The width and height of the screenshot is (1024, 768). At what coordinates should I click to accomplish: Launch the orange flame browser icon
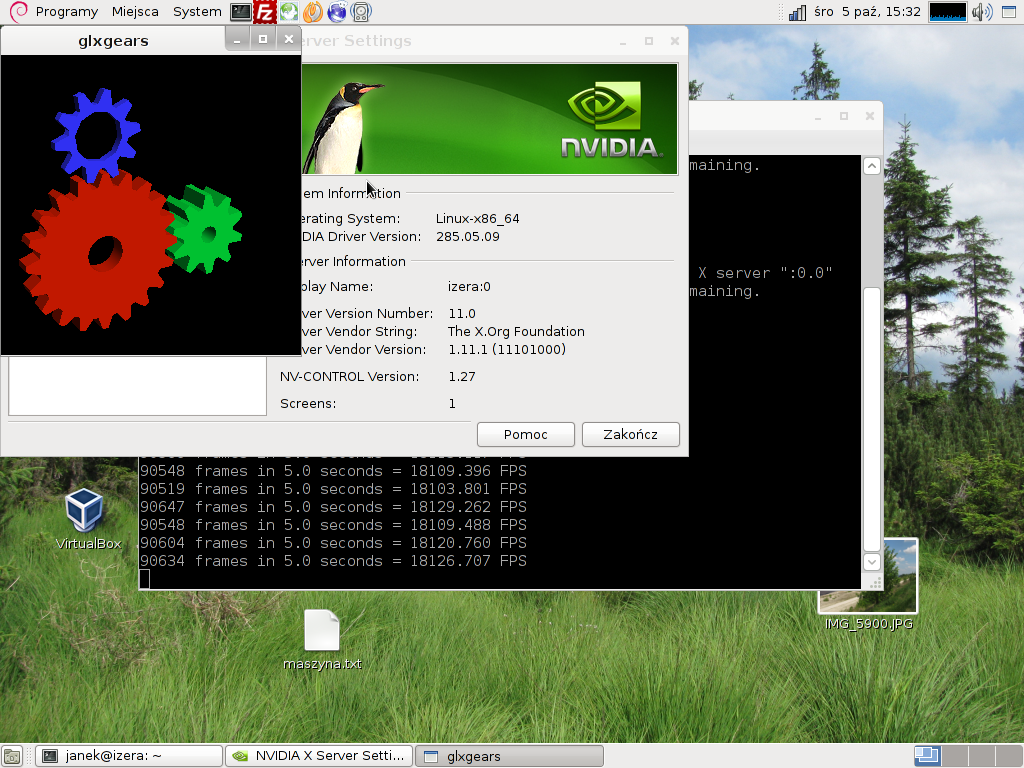[313, 12]
